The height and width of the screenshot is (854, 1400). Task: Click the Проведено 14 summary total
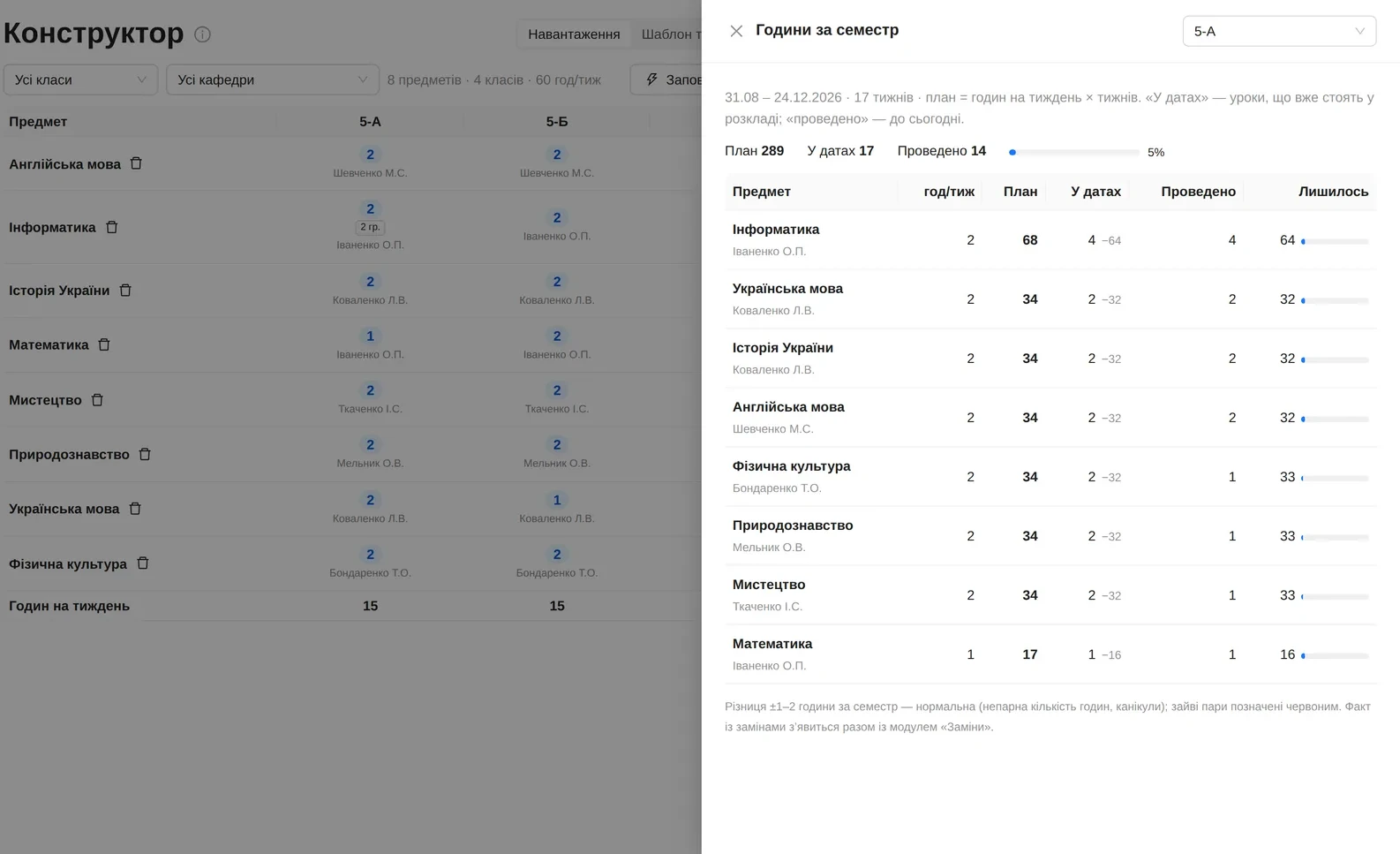941,151
